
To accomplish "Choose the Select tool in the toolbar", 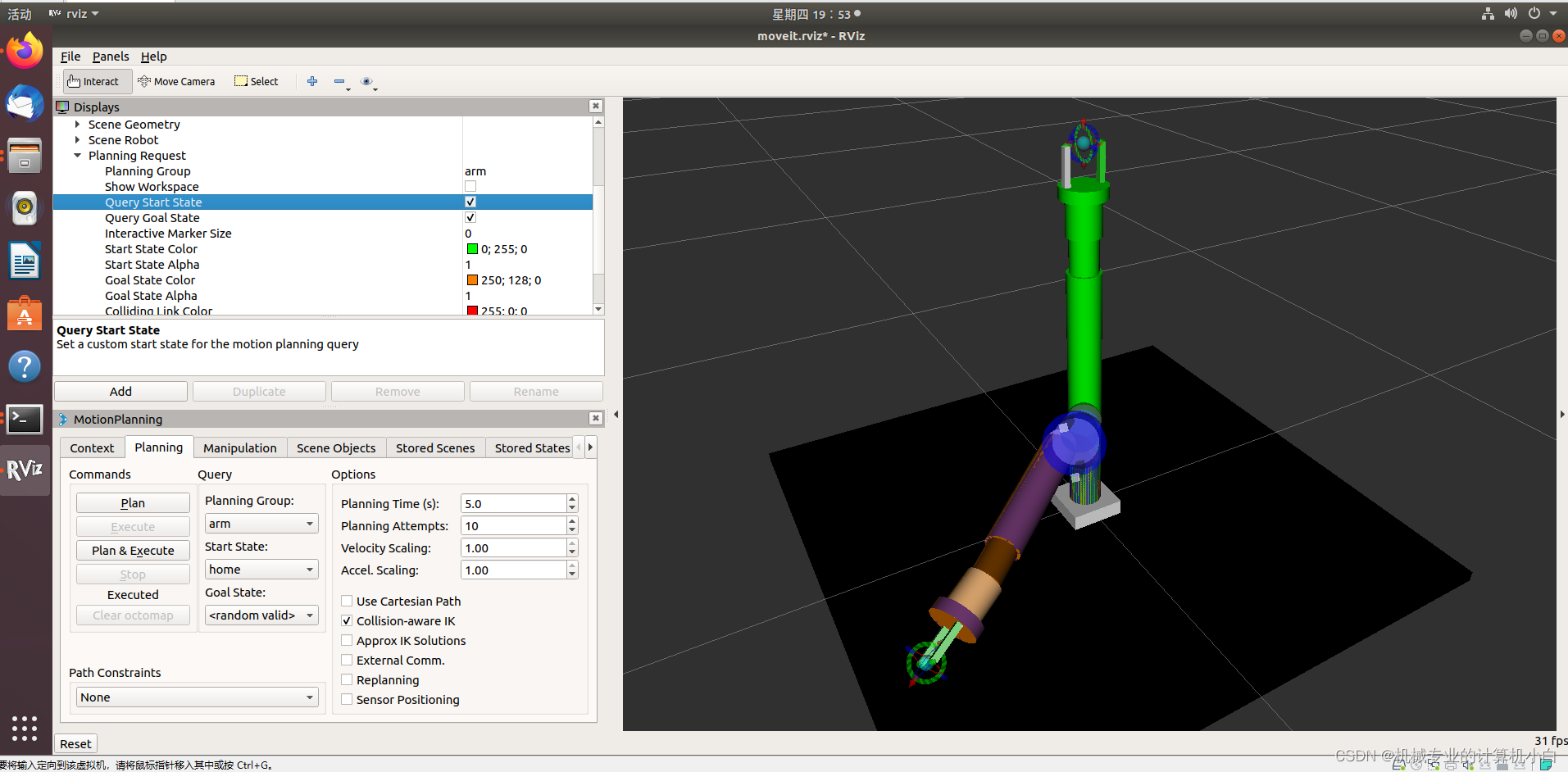I will (256, 81).
